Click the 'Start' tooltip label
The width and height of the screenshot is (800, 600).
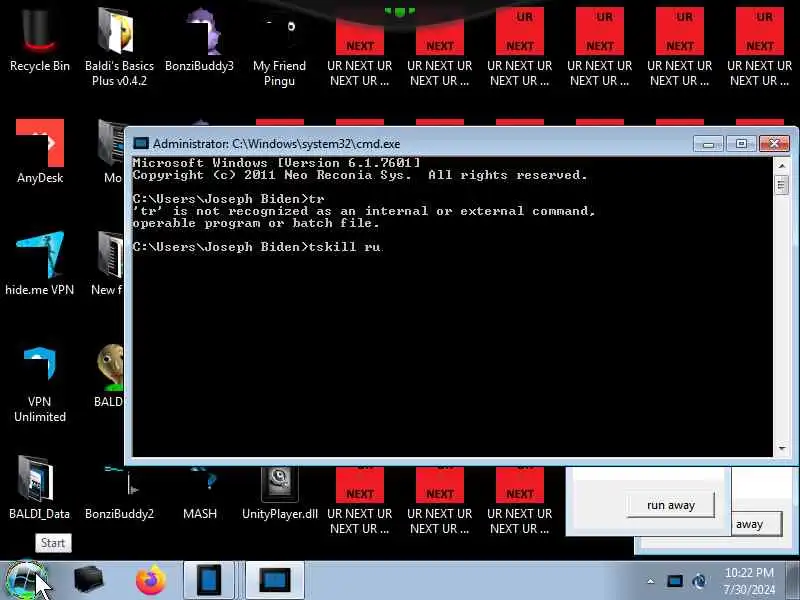[53, 543]
